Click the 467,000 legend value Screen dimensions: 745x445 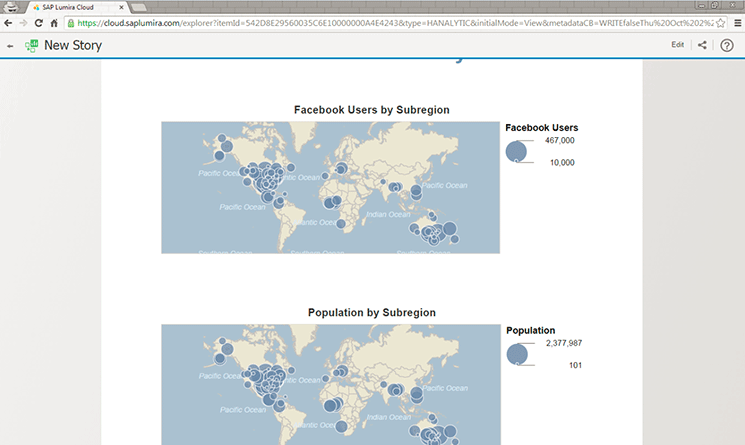click(560, 141)
